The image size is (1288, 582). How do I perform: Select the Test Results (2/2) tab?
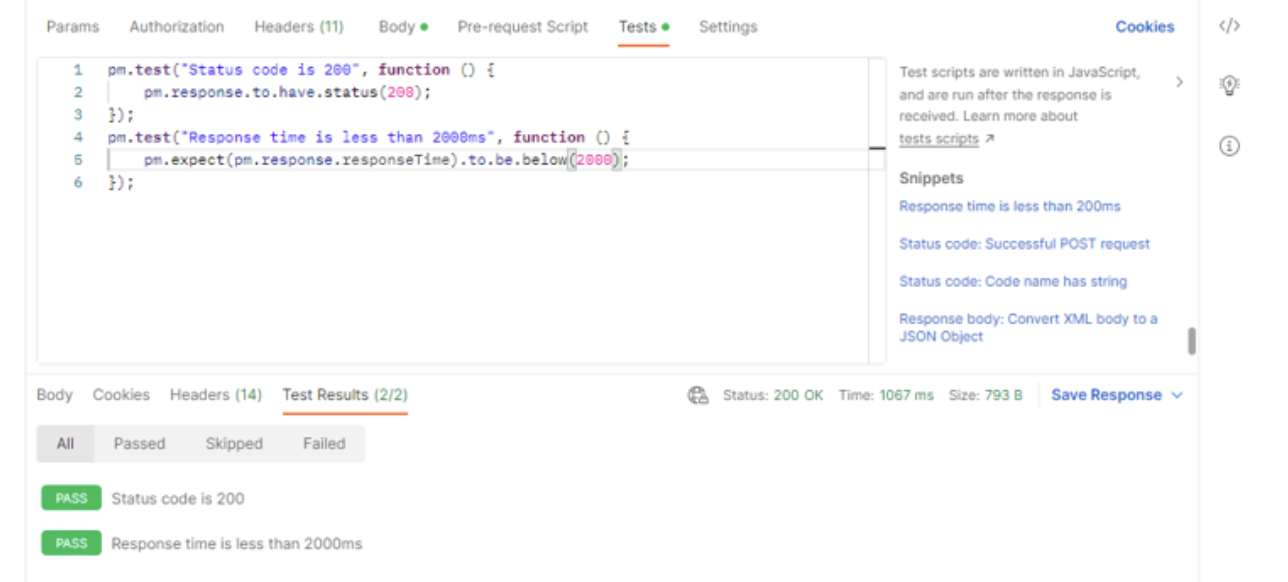345,395
